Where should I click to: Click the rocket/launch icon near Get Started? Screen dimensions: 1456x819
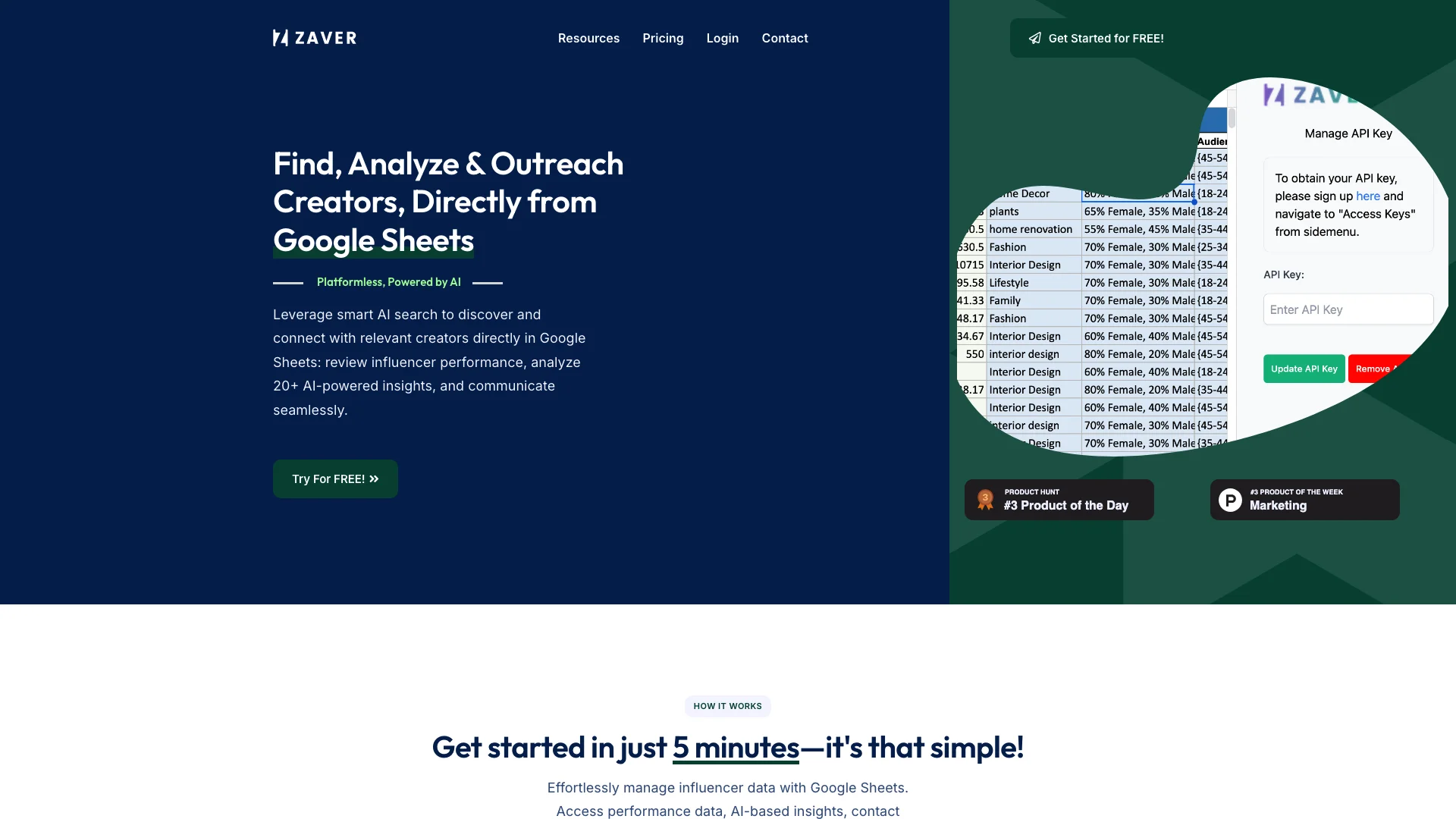(1034, 38)
